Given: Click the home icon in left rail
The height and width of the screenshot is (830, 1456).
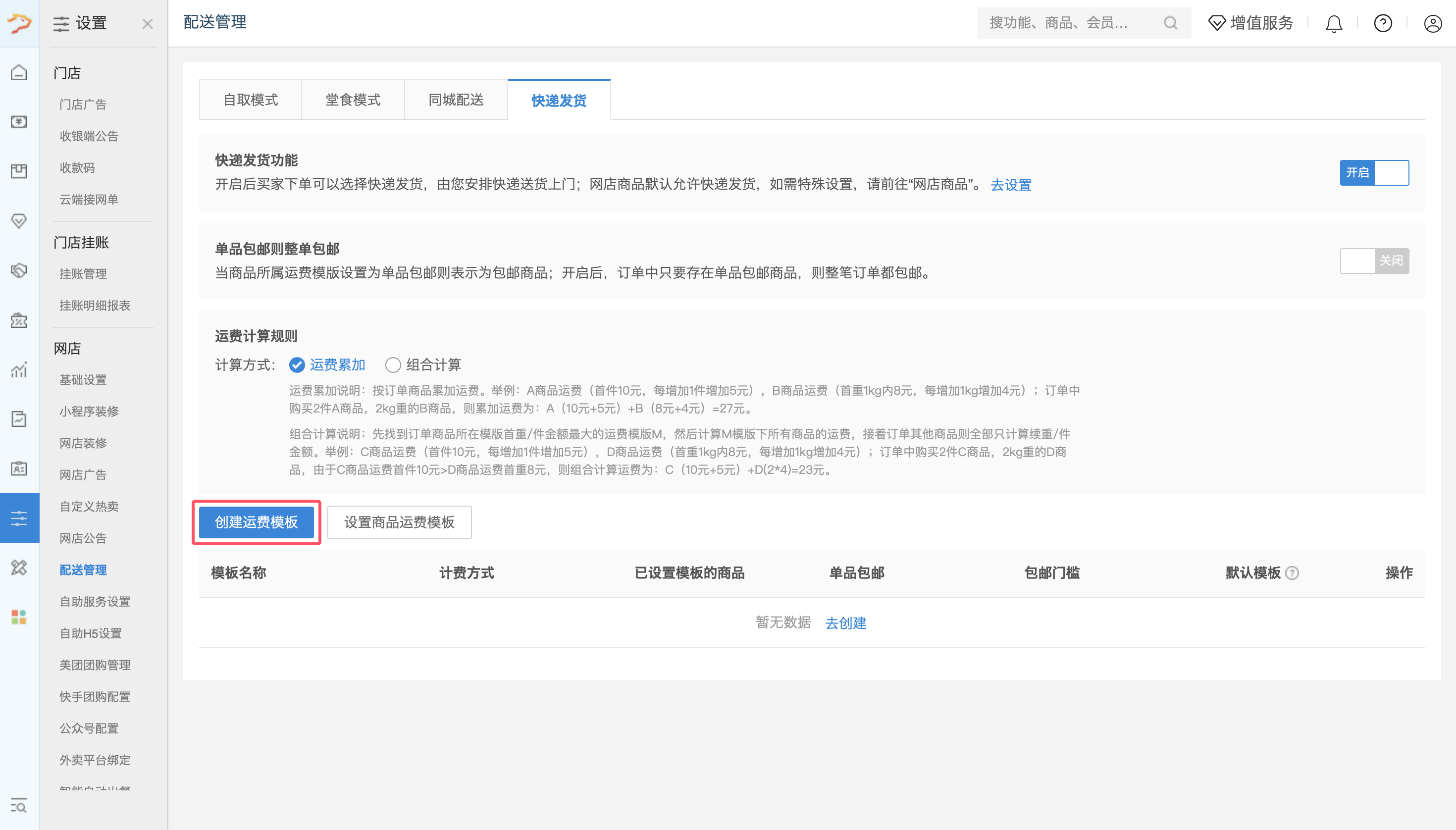Looking at the screenshot, I should click(x=19, y=72).
